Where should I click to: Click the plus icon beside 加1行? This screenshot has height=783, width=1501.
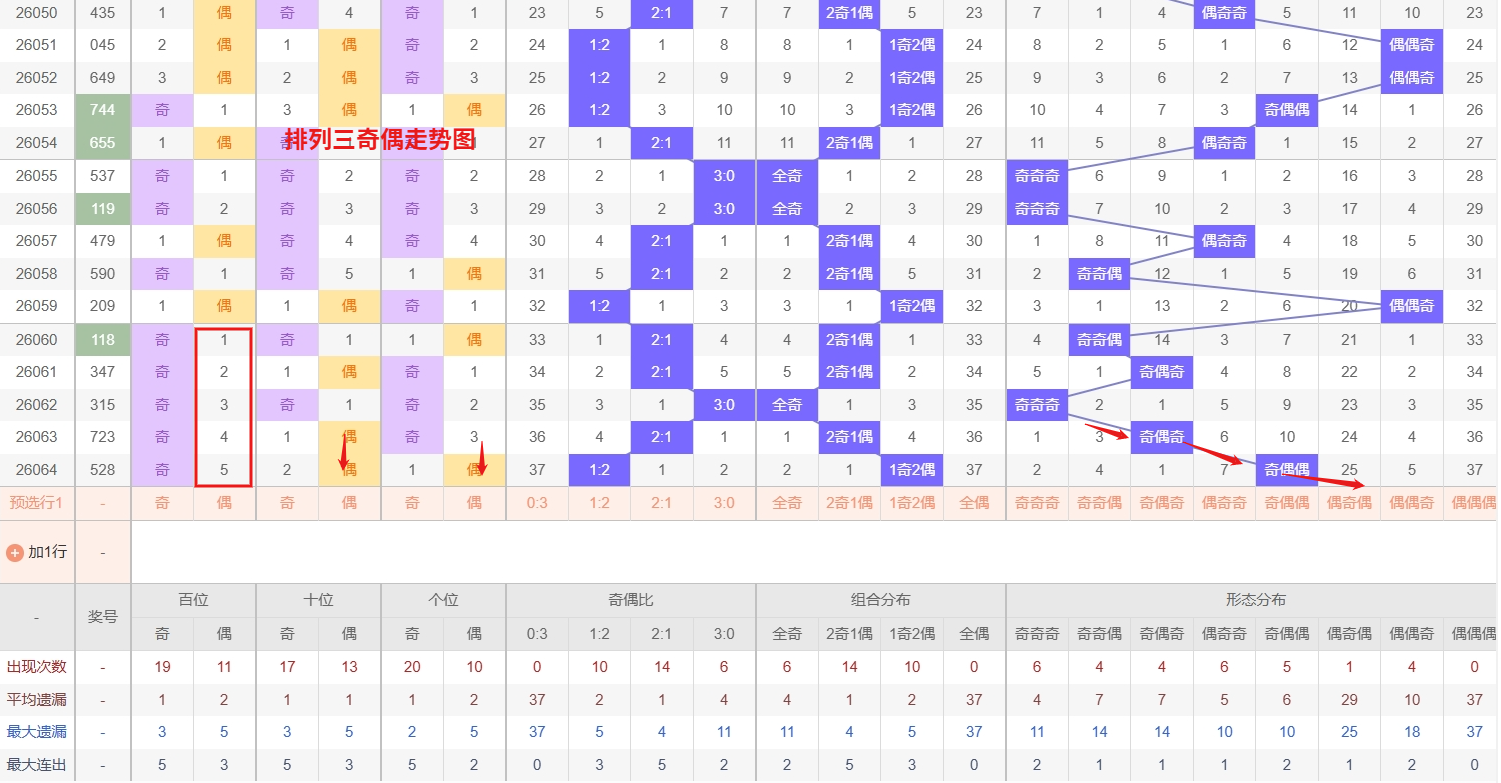click(15, 552)
